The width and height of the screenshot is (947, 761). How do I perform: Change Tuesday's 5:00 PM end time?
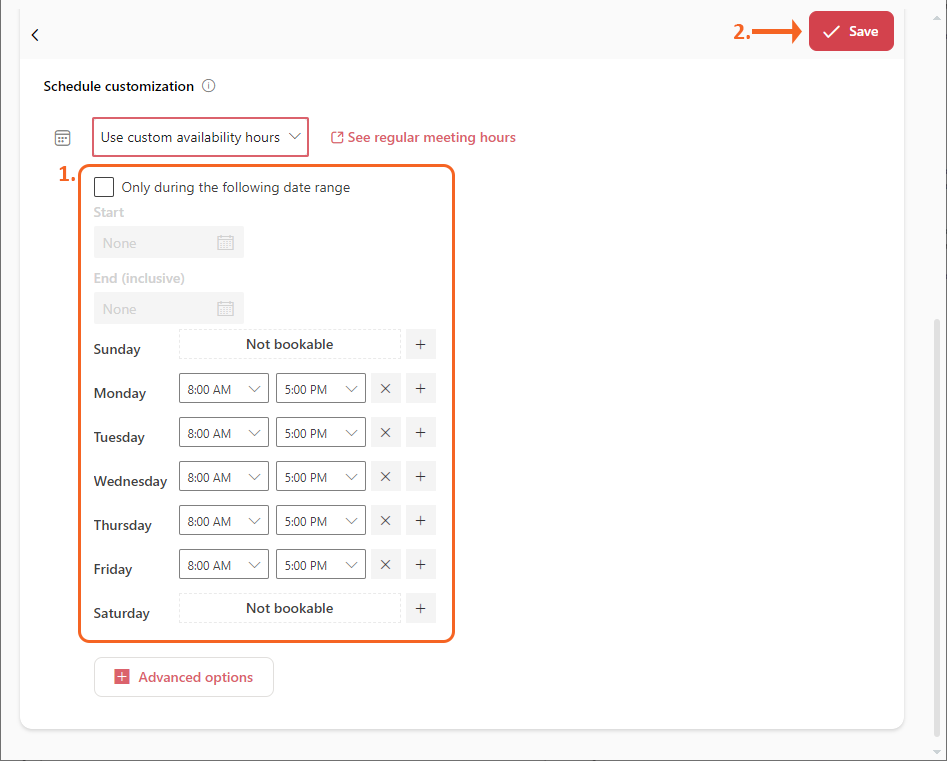pos(321,433)
